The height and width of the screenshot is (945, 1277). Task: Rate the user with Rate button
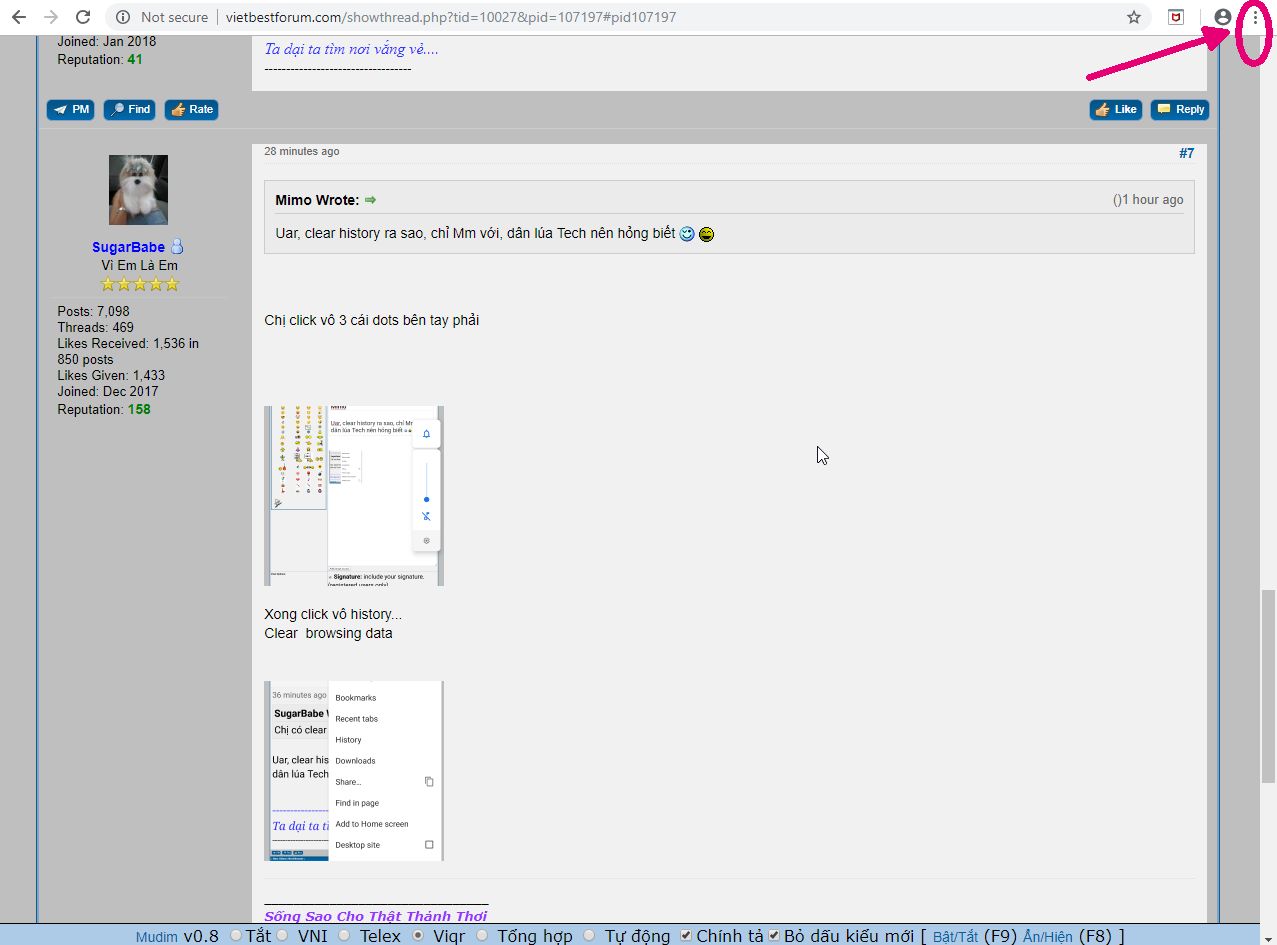click(x=192, y=109)
